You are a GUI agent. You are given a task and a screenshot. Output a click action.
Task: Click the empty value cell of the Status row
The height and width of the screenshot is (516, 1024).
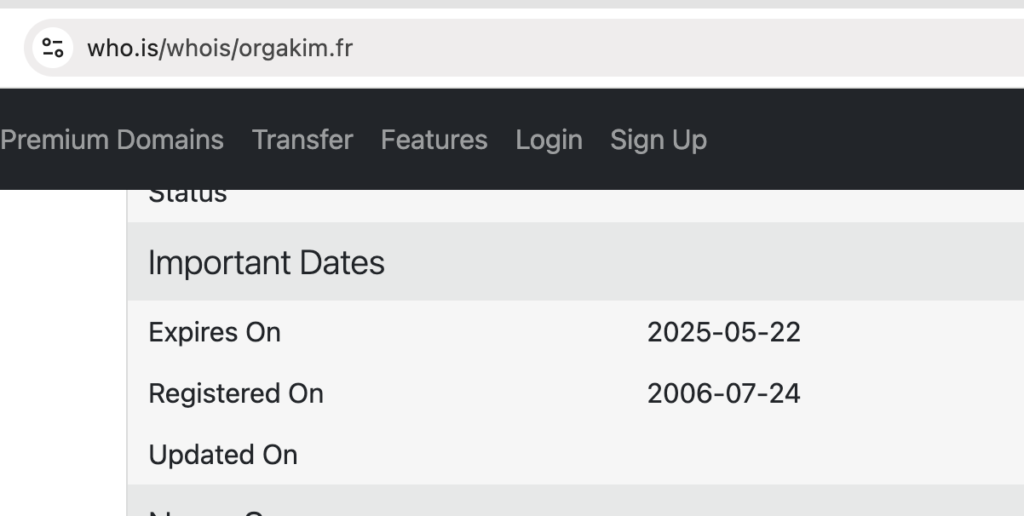[x=829, y=204]
